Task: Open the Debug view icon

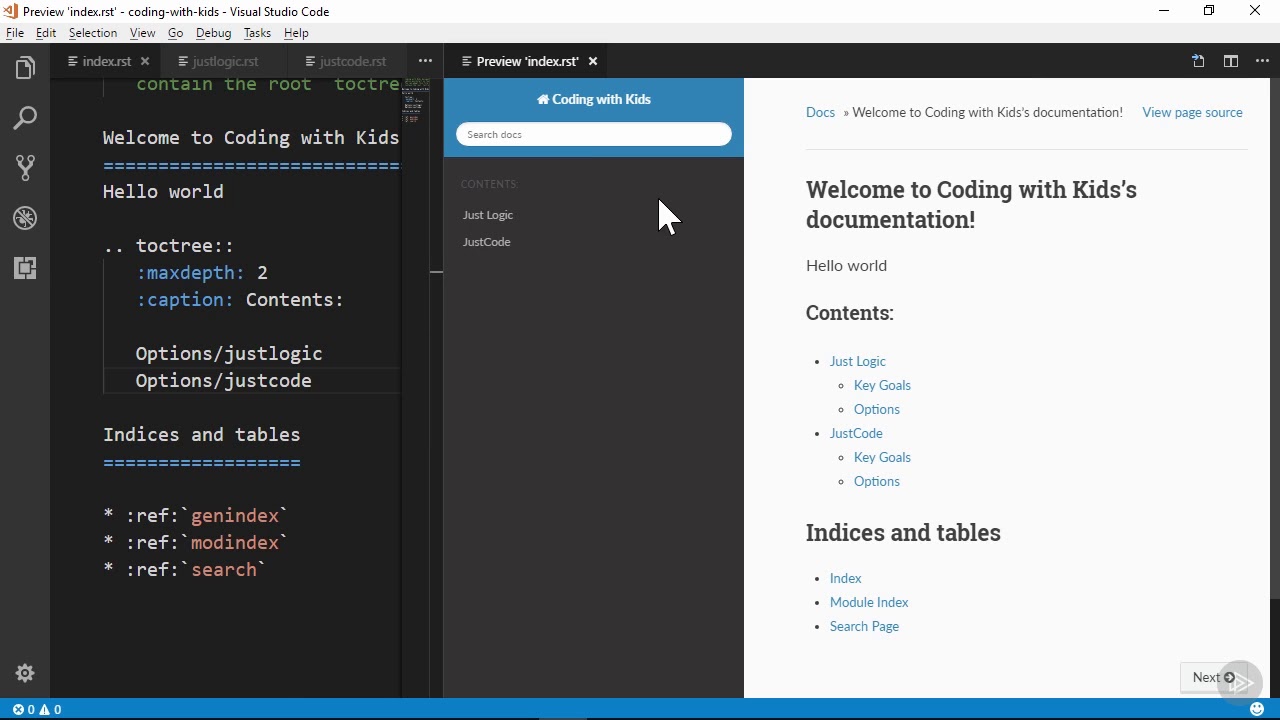Action: point(25,218)
